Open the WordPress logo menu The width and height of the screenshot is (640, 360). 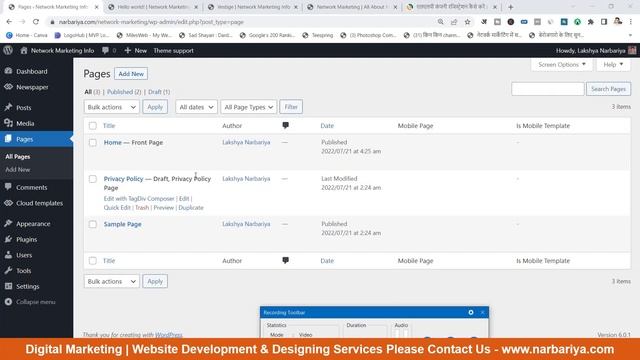(8, 50)
